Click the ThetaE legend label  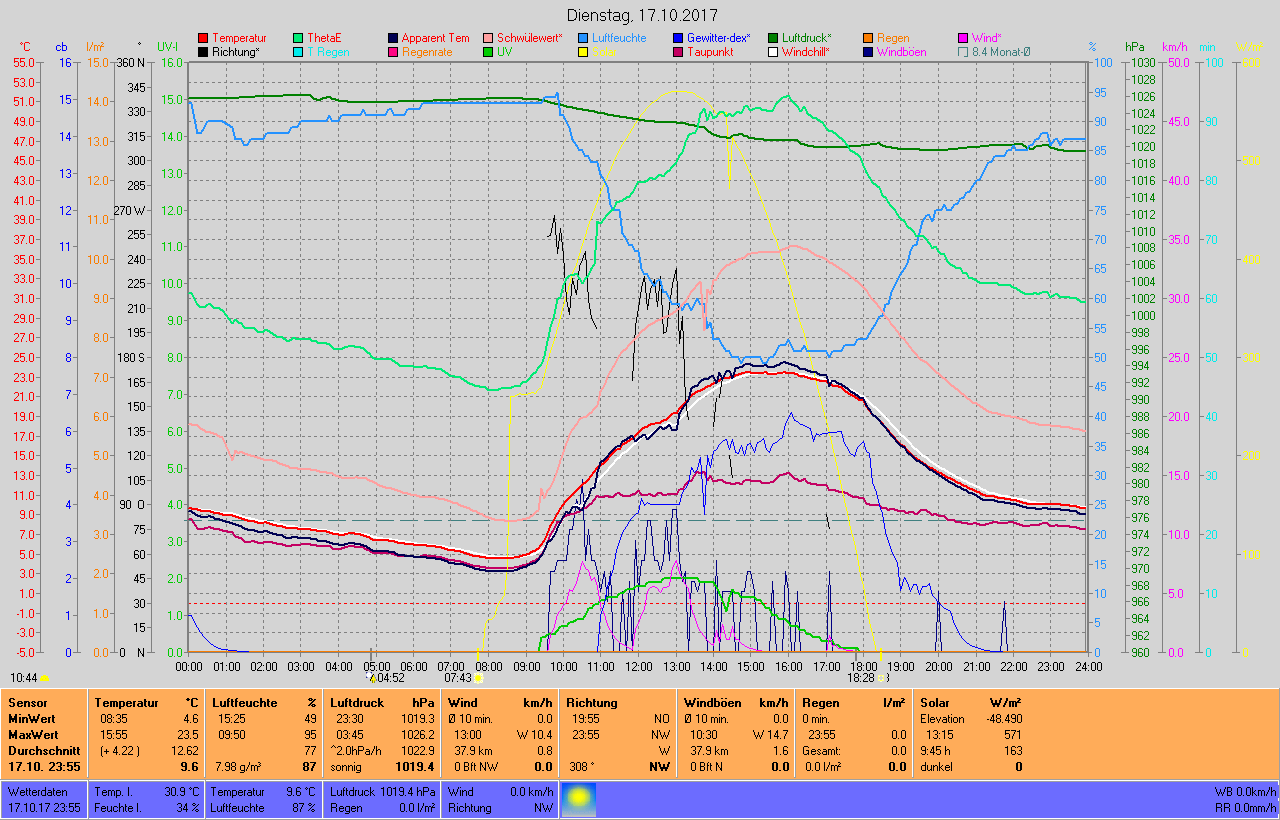(x=323, y=38)
